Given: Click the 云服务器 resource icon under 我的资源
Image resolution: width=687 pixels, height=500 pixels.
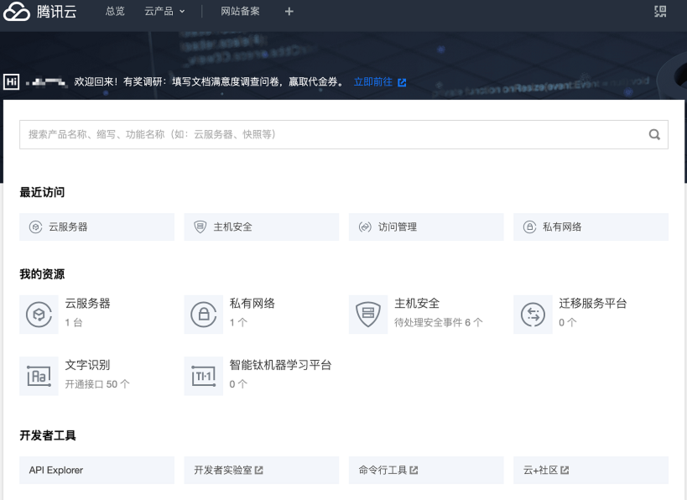Looking at the screenshot, I should [39, 314].
